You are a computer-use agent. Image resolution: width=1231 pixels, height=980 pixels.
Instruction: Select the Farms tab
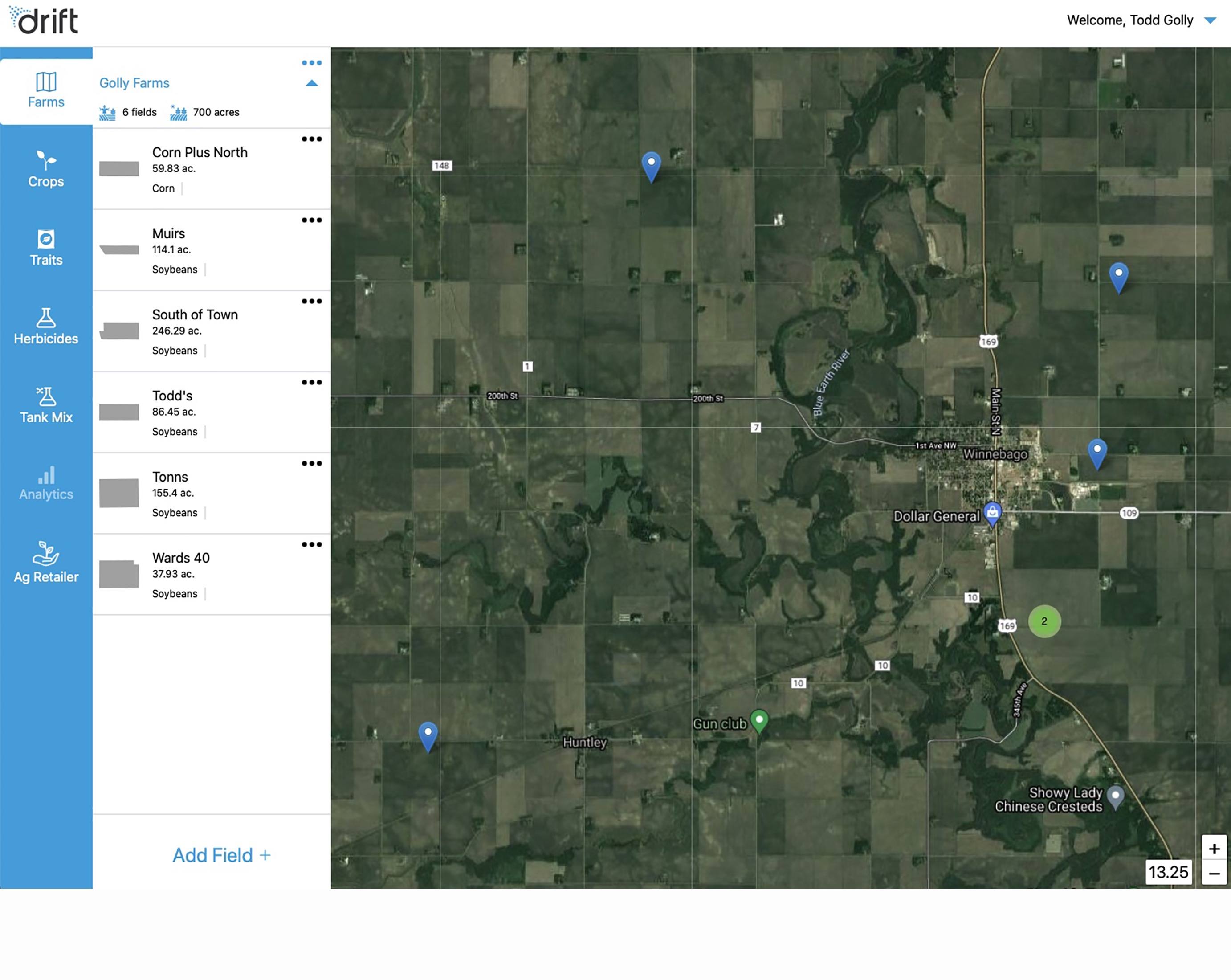46,90
